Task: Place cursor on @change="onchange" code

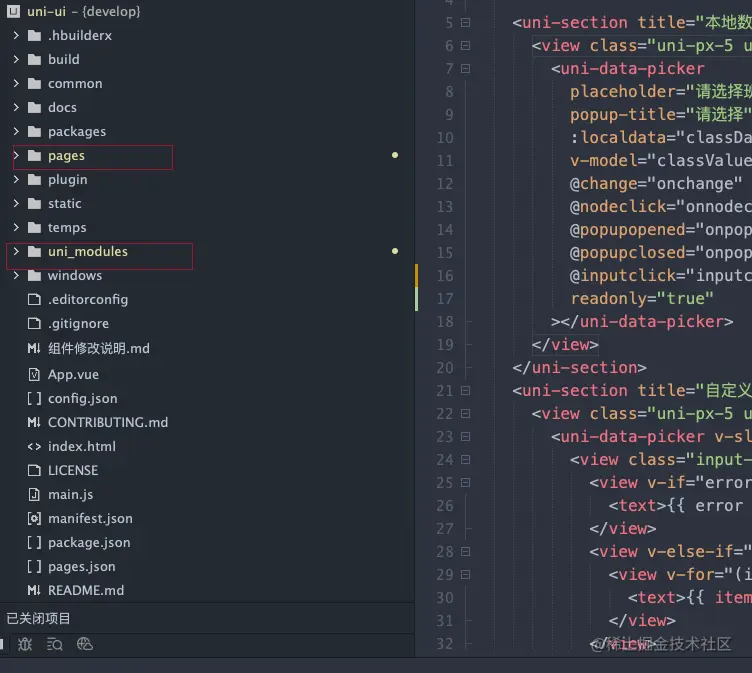Action: tap(656, 183)
